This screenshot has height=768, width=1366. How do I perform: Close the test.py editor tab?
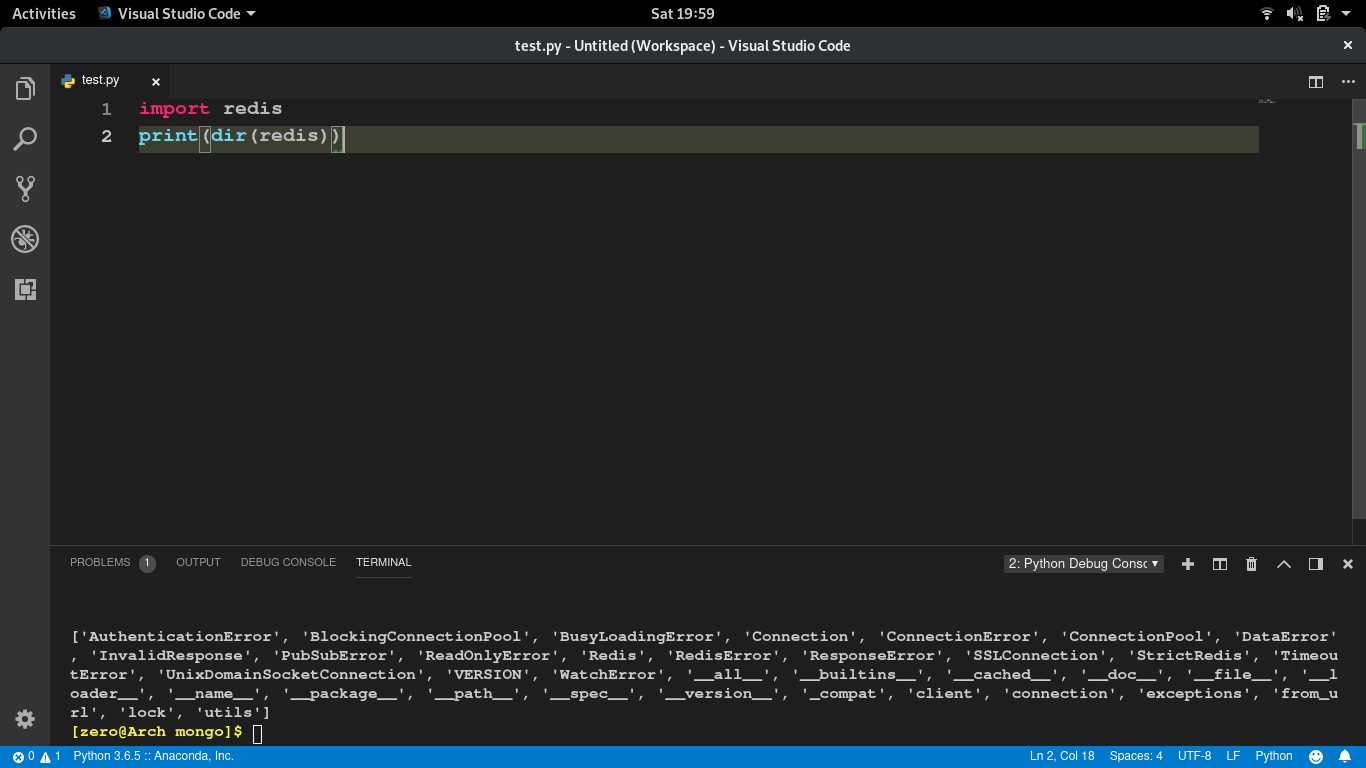[156, 81]
